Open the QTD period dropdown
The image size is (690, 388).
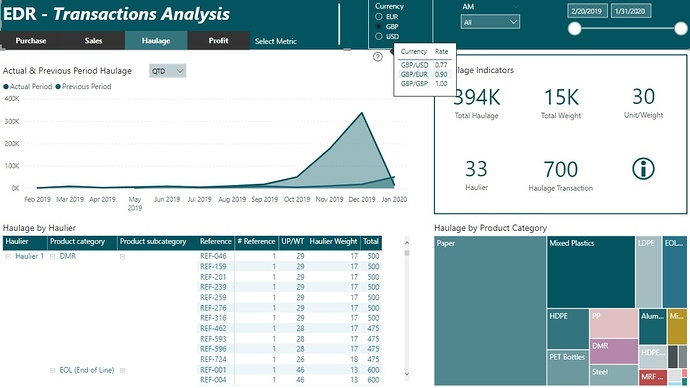pyautogui.click(x=167, y=71)
